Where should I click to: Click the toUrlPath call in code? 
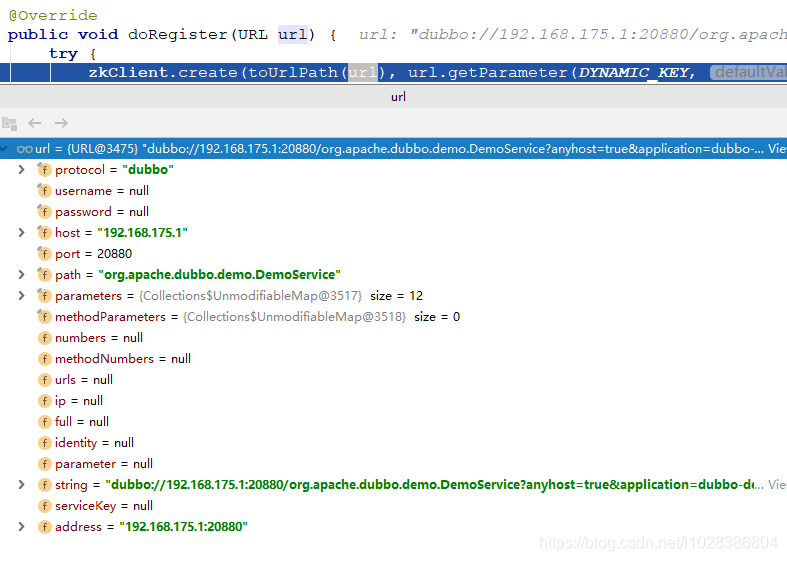pos(293,73)
